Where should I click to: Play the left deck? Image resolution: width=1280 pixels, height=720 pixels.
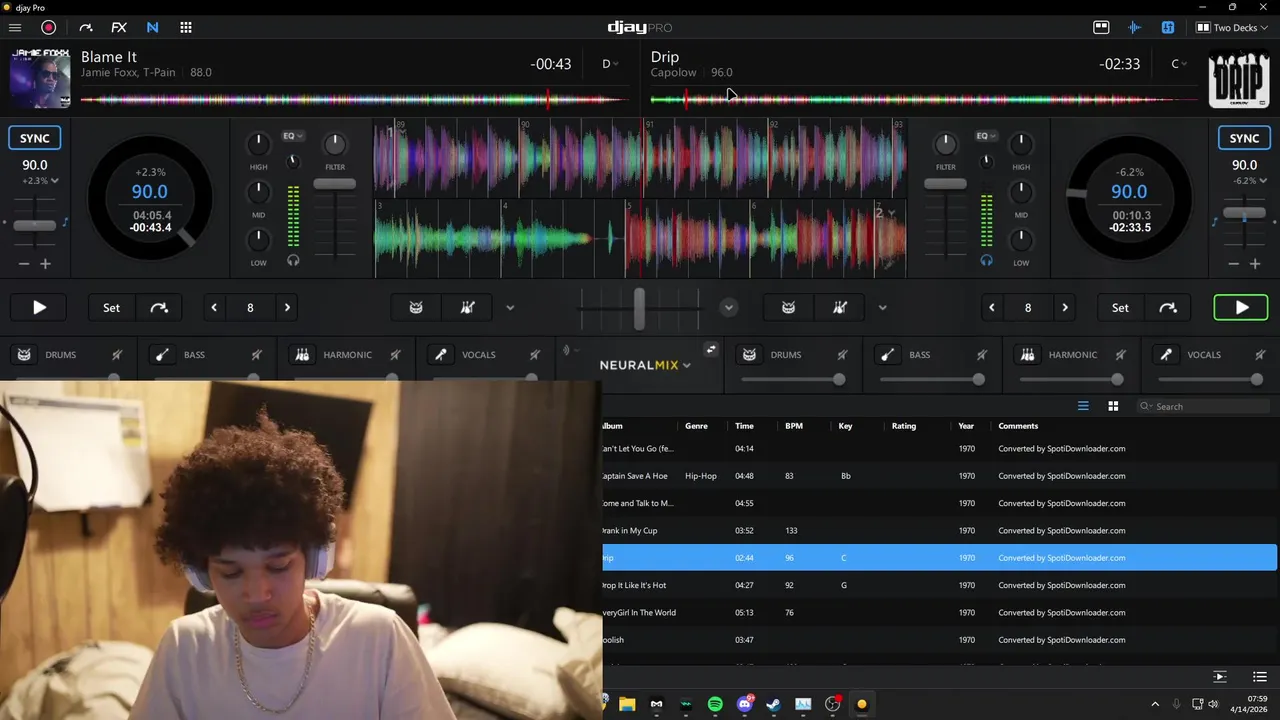(39, 308)
